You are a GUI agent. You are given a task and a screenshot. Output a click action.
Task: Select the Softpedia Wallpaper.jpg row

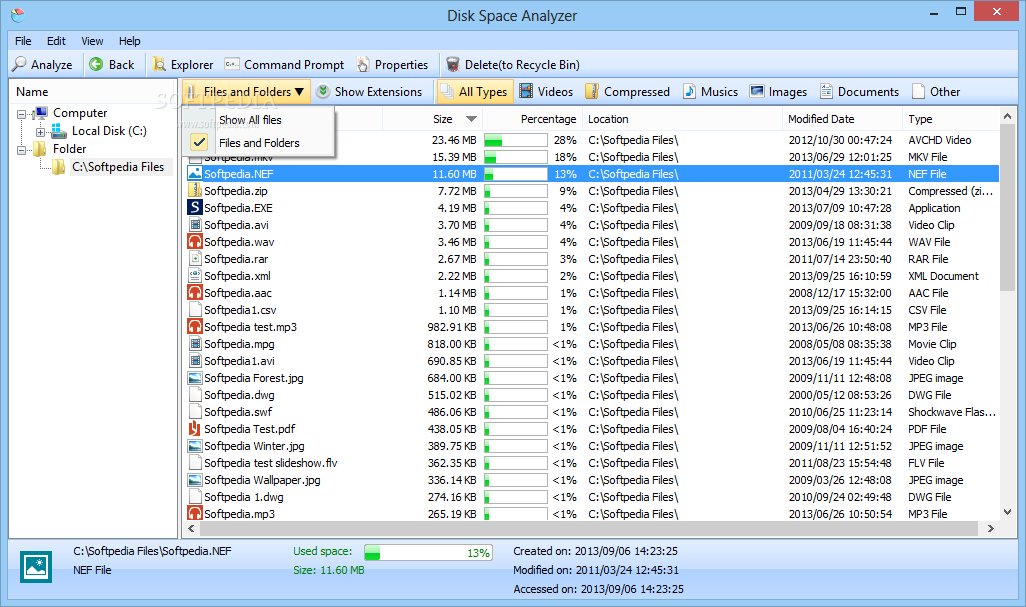tap(592, 480)
